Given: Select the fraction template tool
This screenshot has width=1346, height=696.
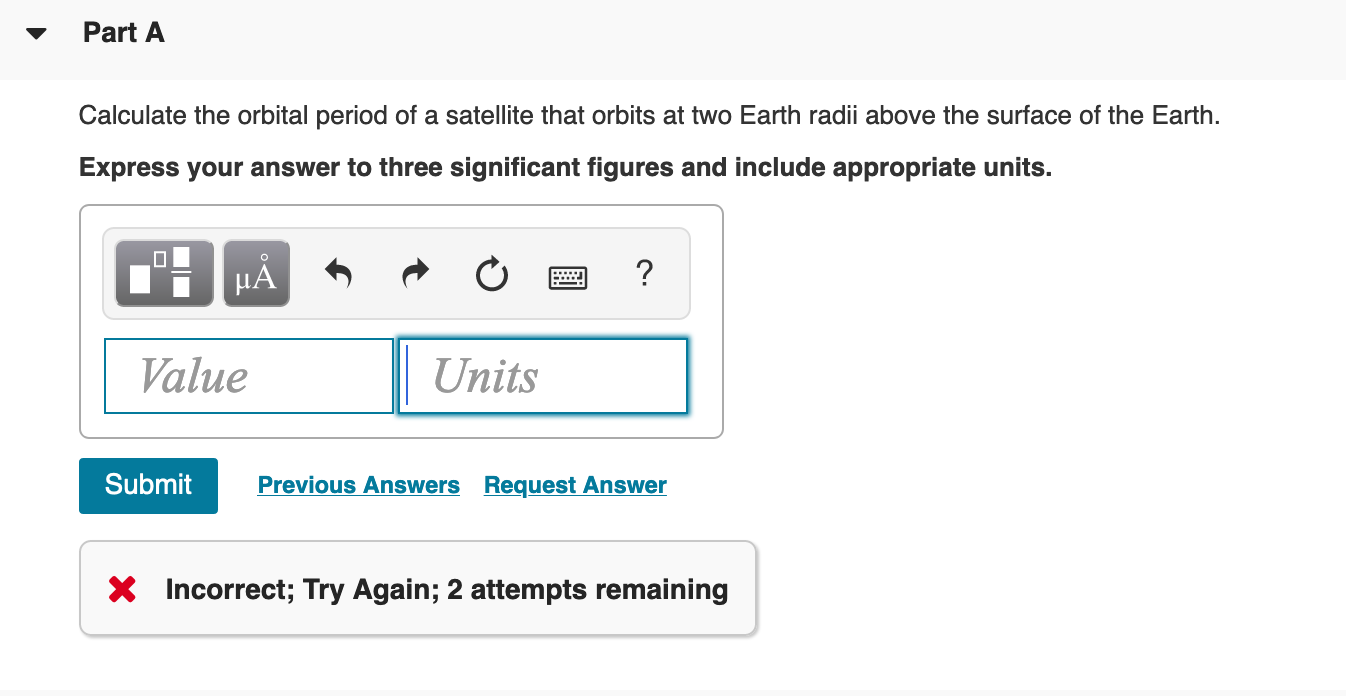Looking at the screenshot, I should click(163, 272).
